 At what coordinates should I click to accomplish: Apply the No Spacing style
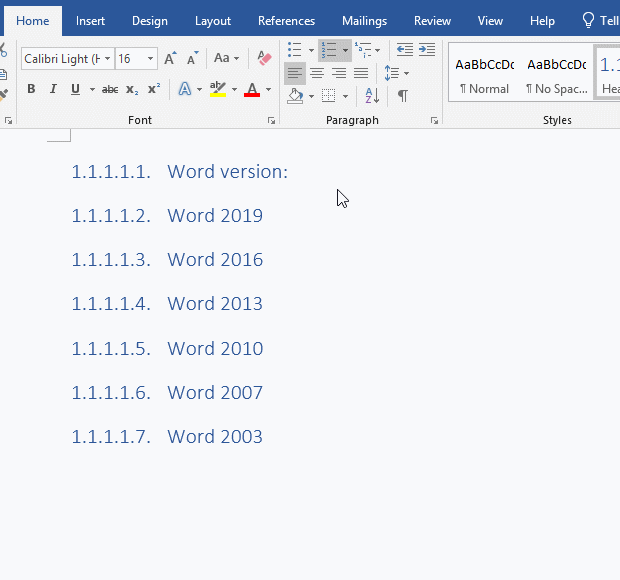(557, 75)
